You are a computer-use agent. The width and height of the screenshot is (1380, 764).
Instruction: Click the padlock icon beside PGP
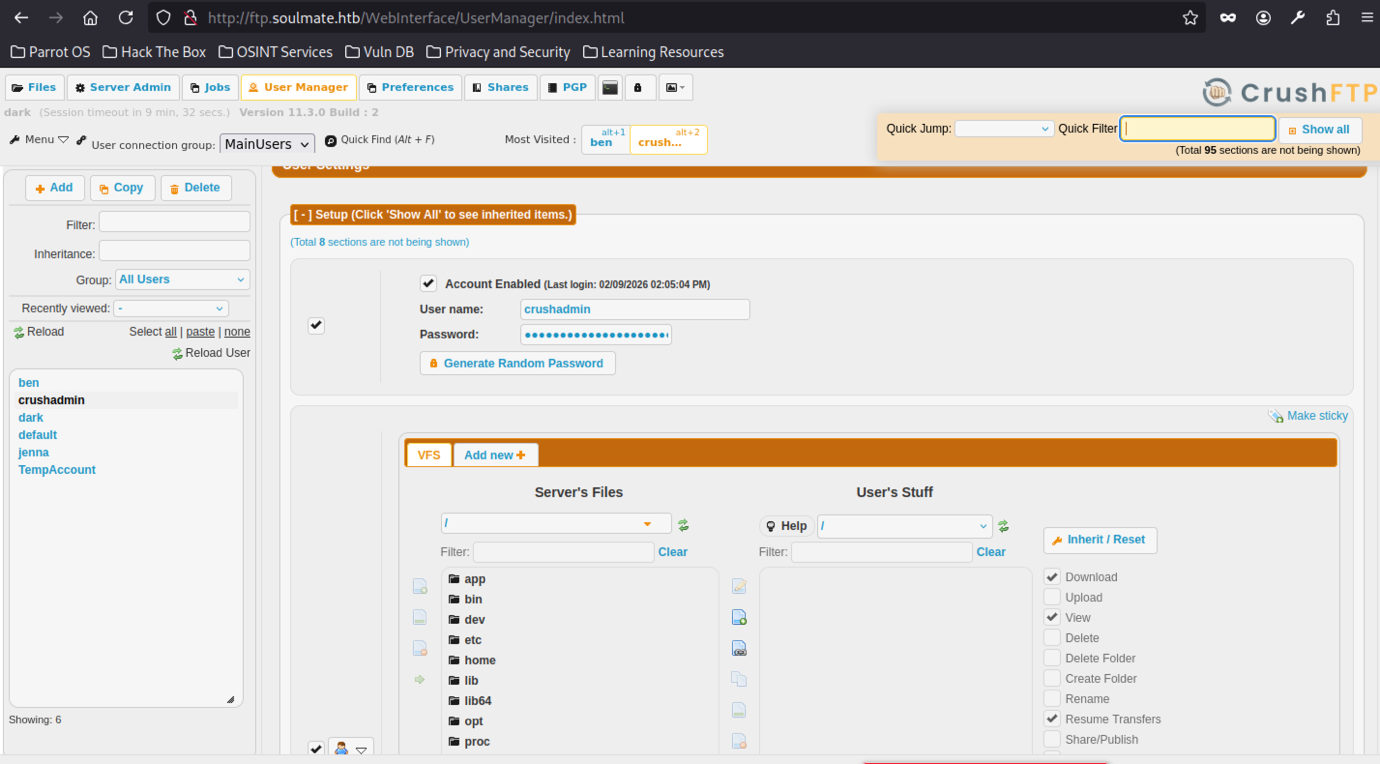coord(639,88)
